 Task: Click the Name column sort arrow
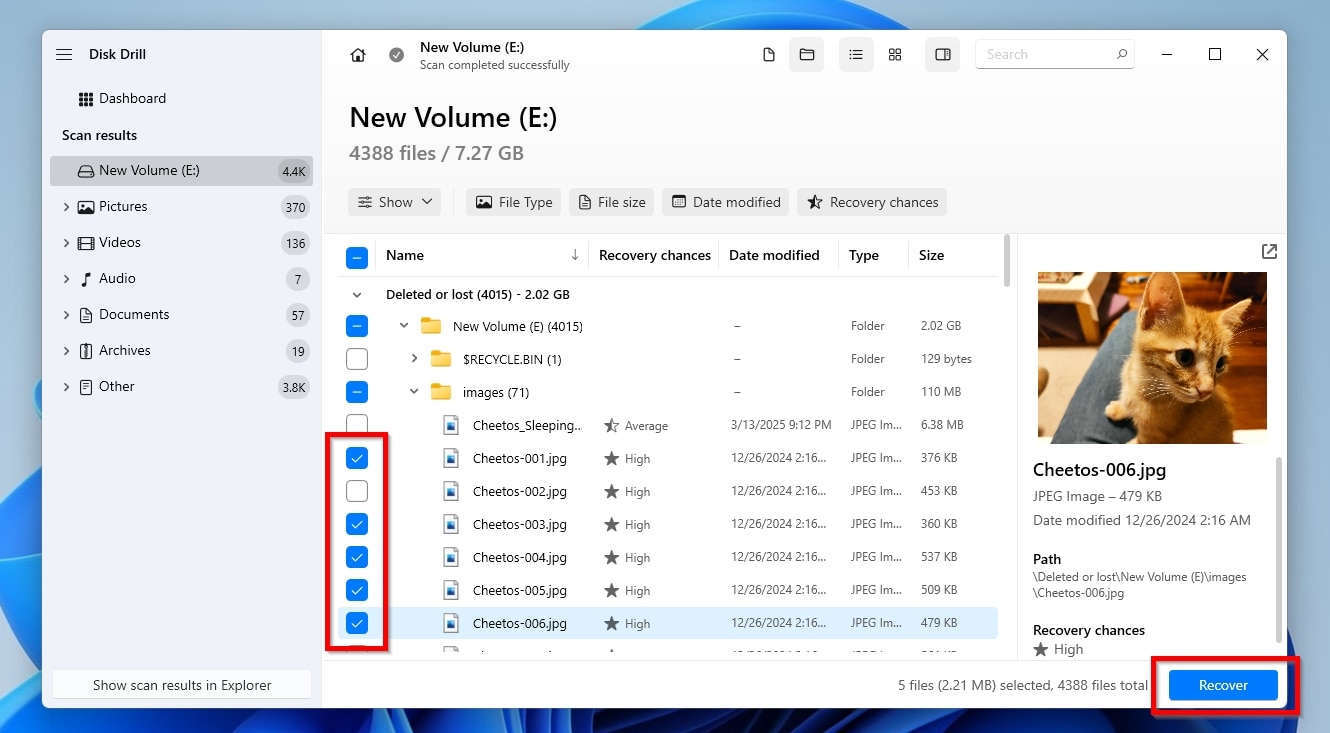[575, 255]
